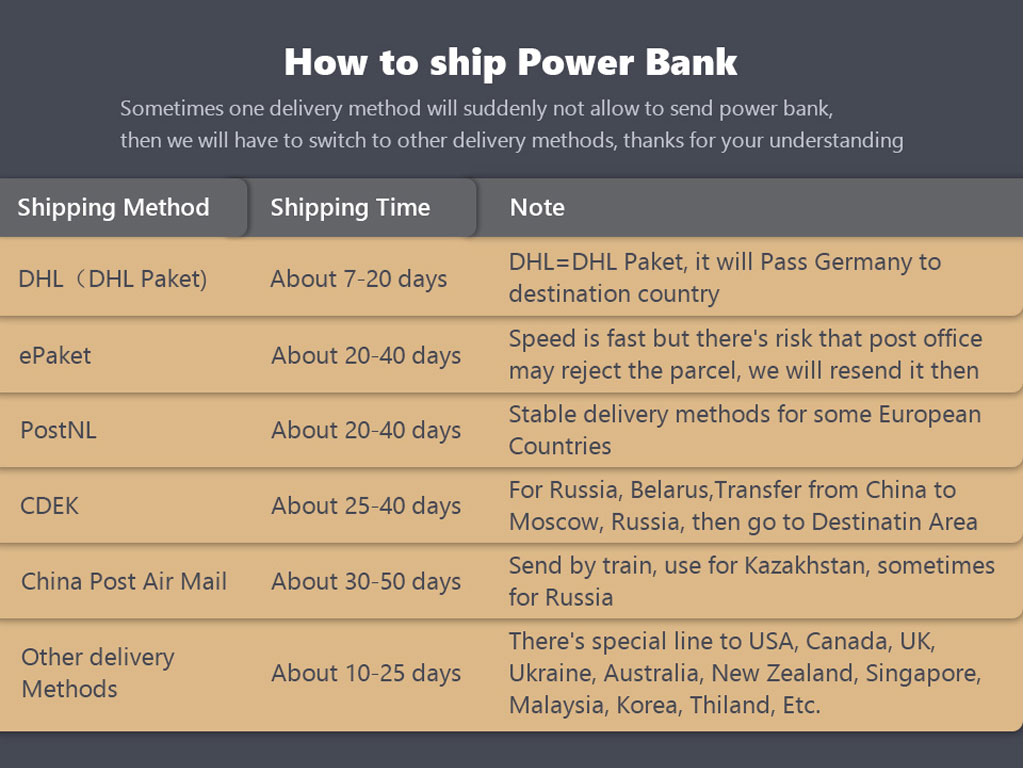Screen dimensions: 1024x768
Task: Select the Shipping Method column header
Action: [113, 208]
